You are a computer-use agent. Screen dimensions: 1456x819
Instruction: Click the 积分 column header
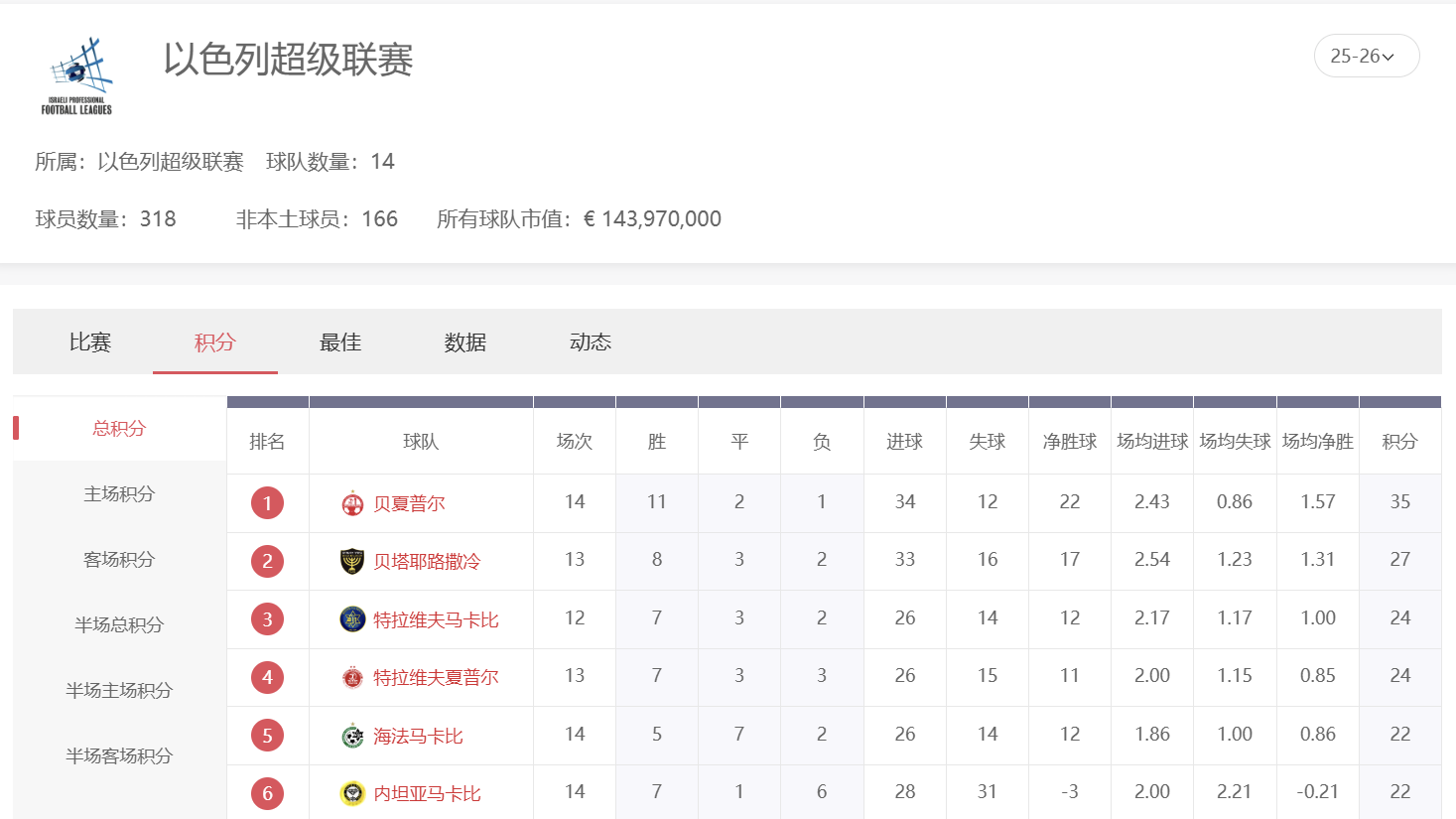pos(1399,443)
